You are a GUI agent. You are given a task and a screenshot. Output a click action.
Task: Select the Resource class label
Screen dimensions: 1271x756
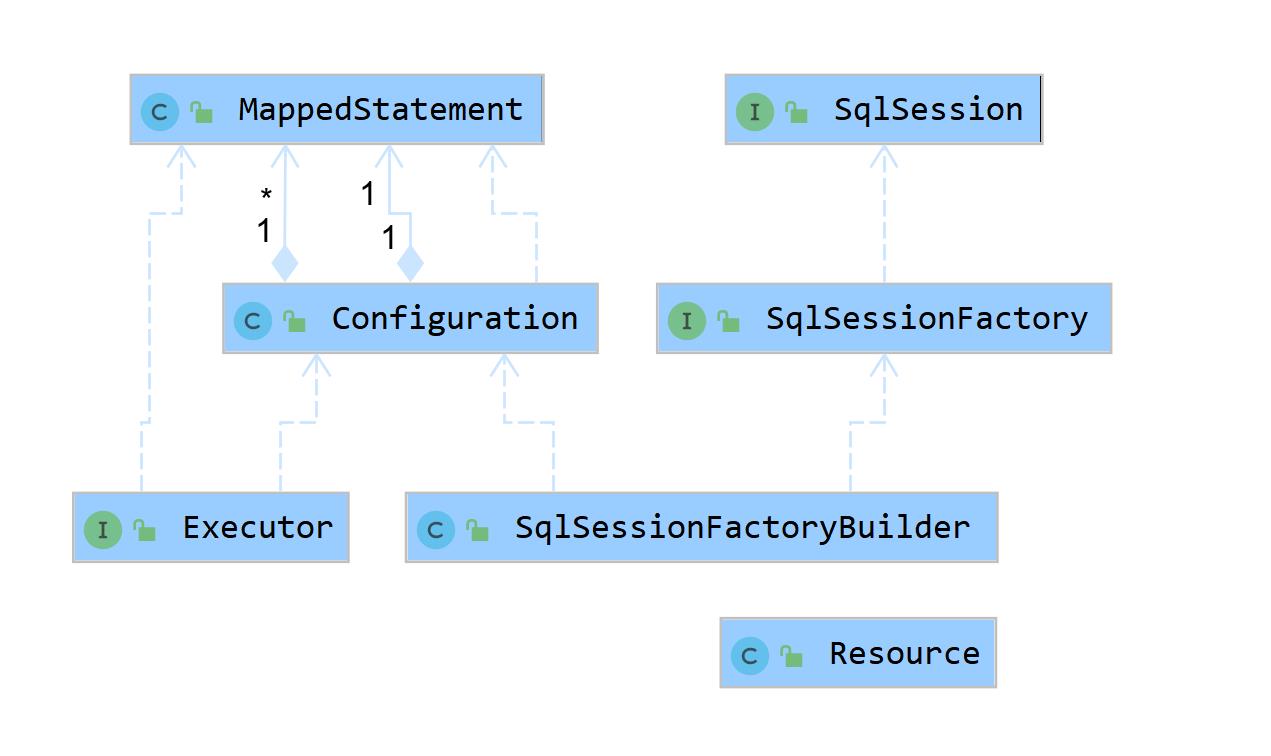[905, 653]
